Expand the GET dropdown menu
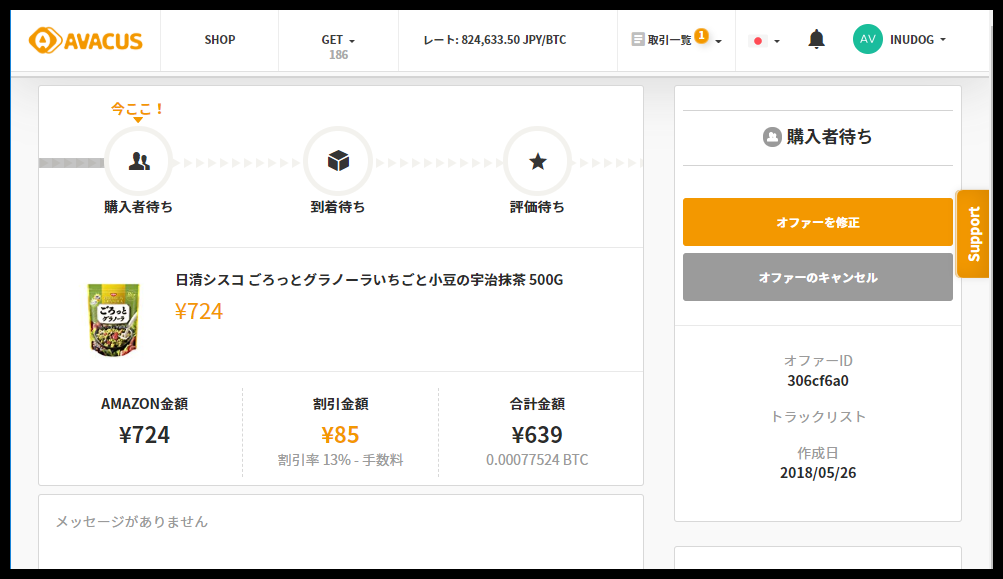The height and width of the screenshot is (579, 1003). [338, 40]
